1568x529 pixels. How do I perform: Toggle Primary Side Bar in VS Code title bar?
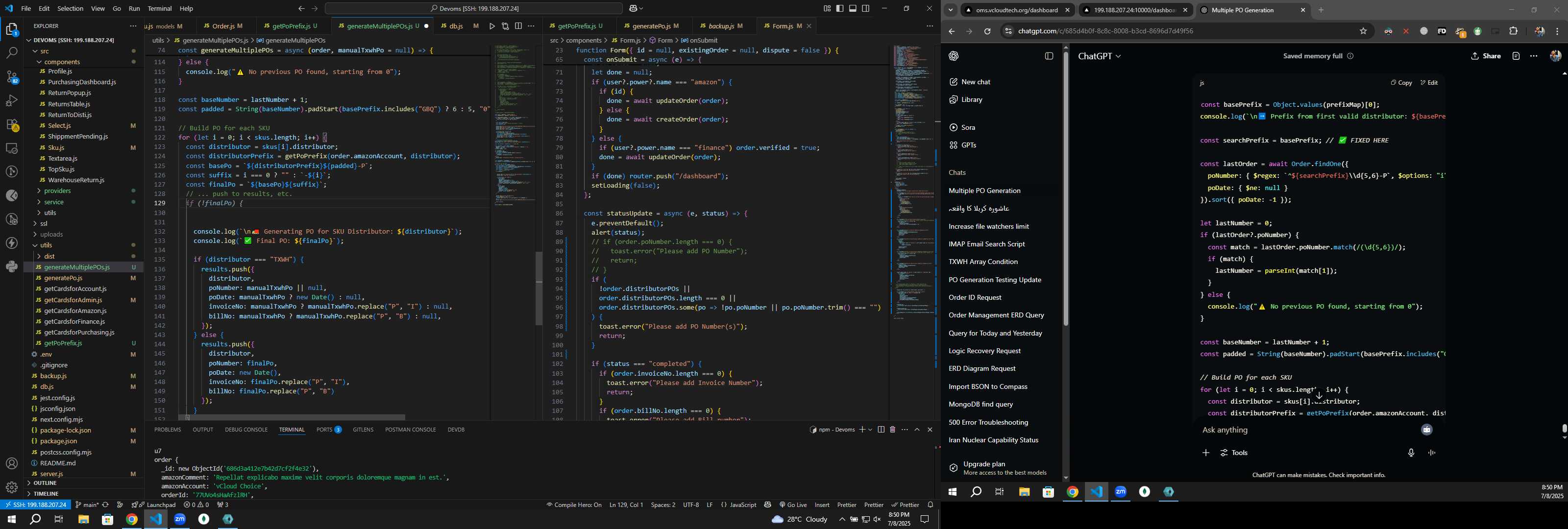point(840,8)
